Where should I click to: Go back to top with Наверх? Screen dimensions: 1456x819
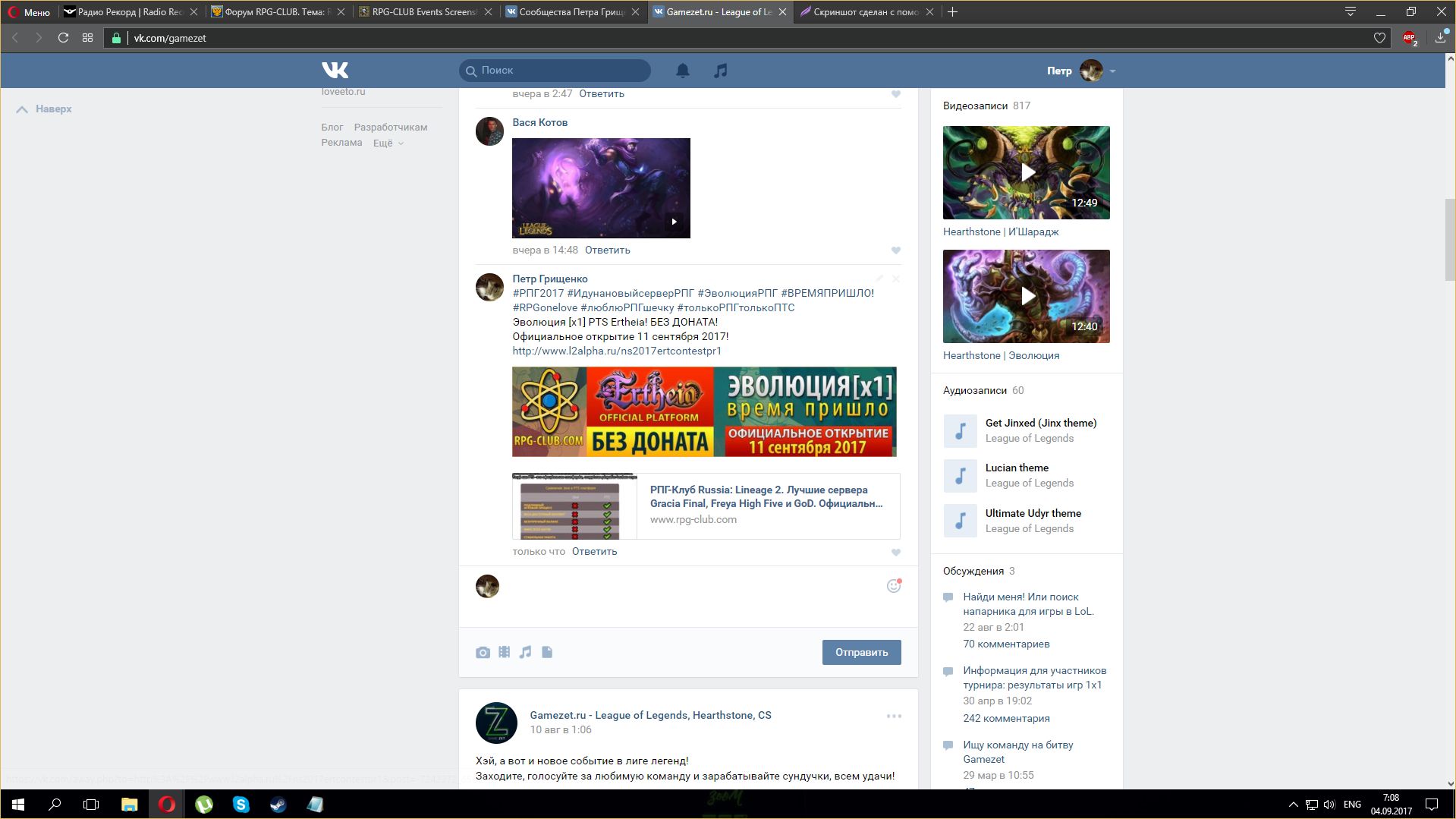(x=44, y=109)
